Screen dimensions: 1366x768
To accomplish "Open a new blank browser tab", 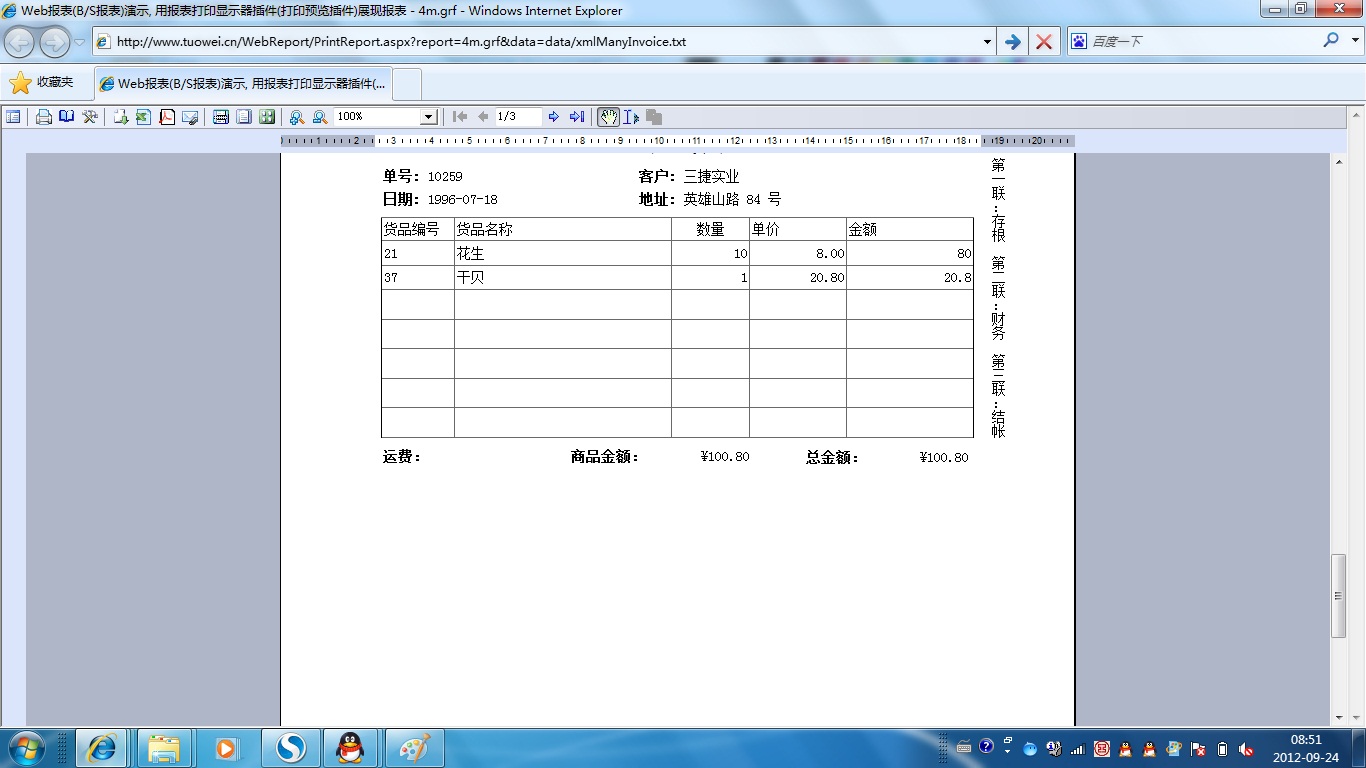I will pyautogui.click(x=408, y=84).
